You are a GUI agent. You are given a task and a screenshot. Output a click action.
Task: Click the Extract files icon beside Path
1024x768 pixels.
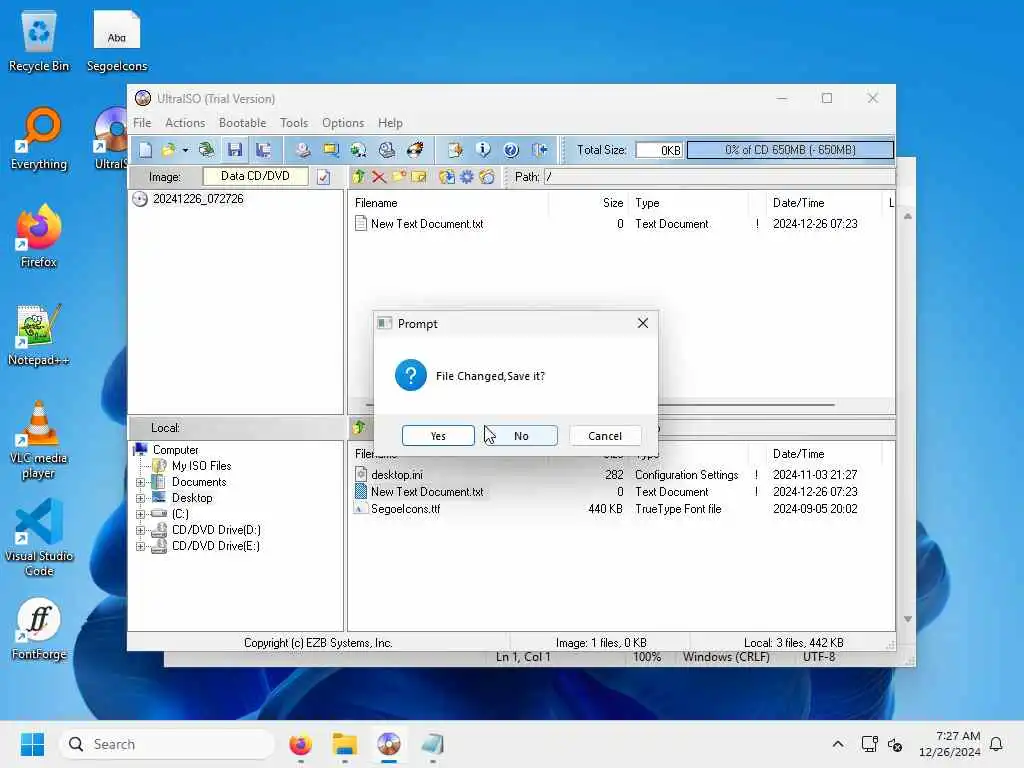coord(447,176)
